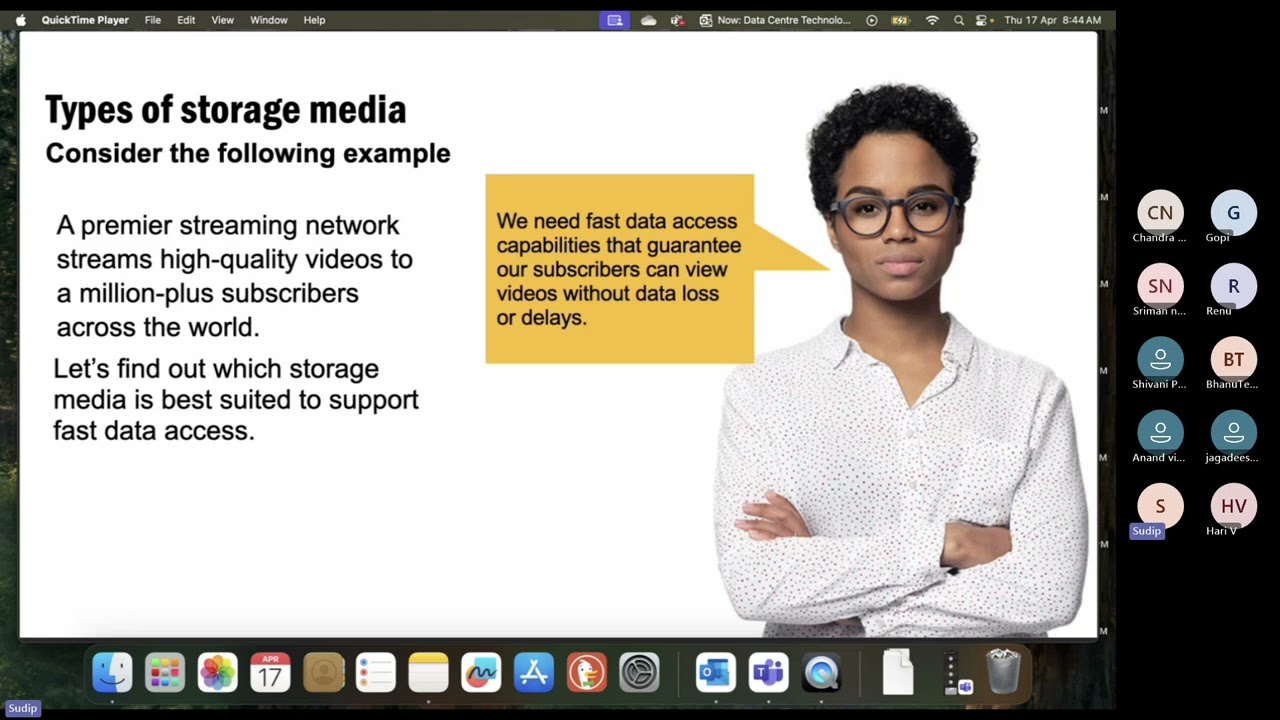Select participant Sudip avatar S
The height and width of the screenshot is (720, 1280).
[x=1160, y=506]
